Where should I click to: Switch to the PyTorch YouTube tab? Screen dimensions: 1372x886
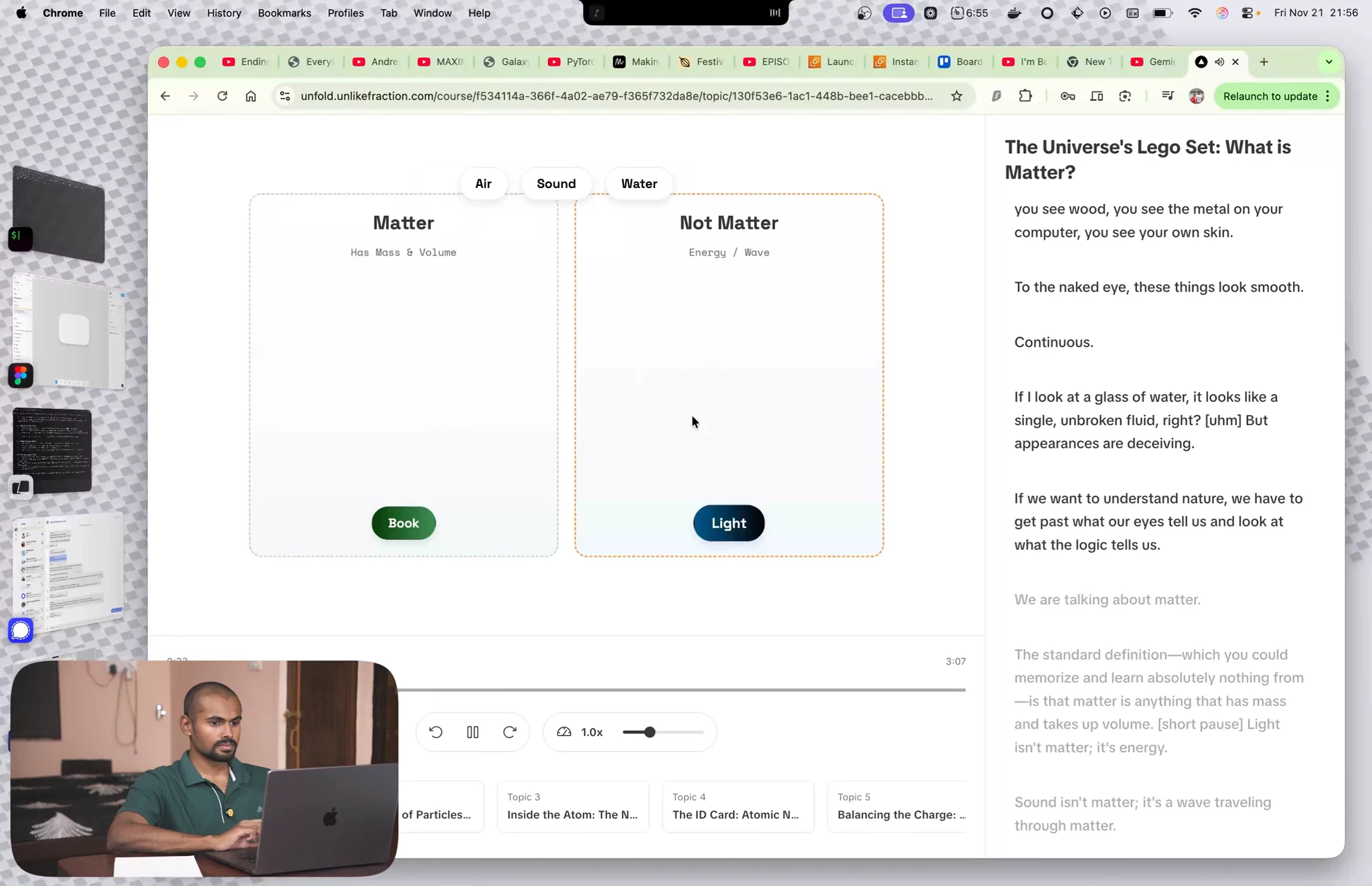571,62
